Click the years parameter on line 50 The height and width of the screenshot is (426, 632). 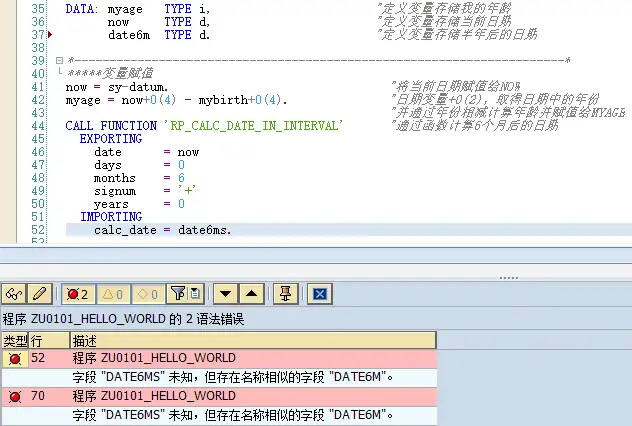pyautogui.click(x=111, y=204)
